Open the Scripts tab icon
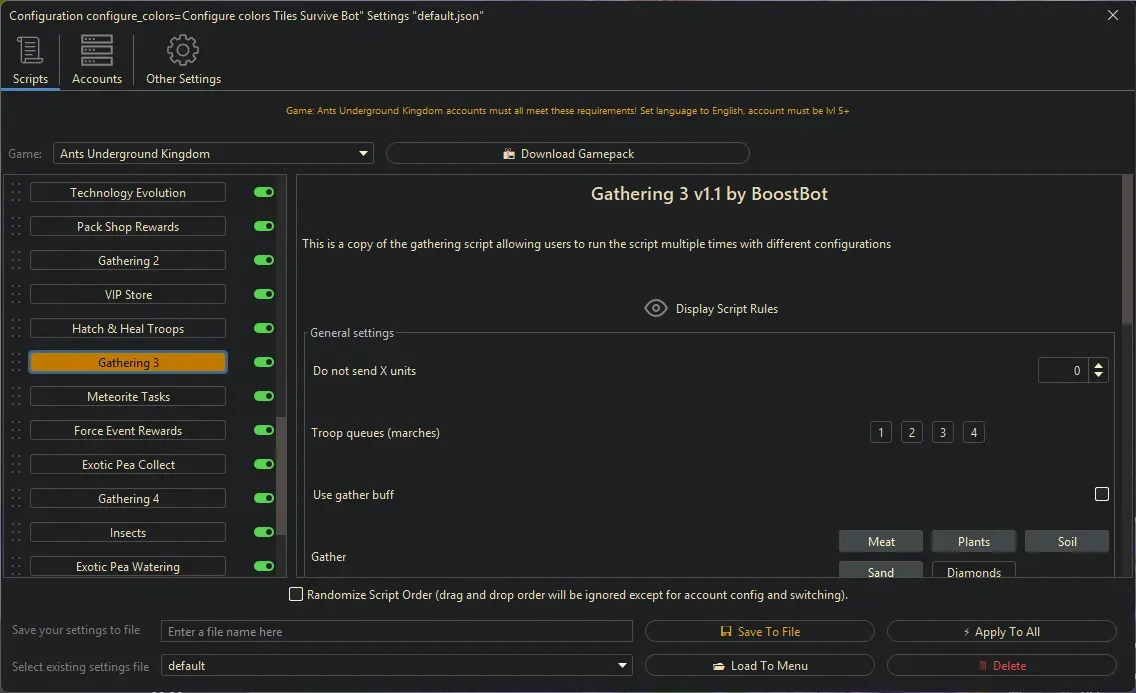The image size is (1136, 693). [30, 51]
